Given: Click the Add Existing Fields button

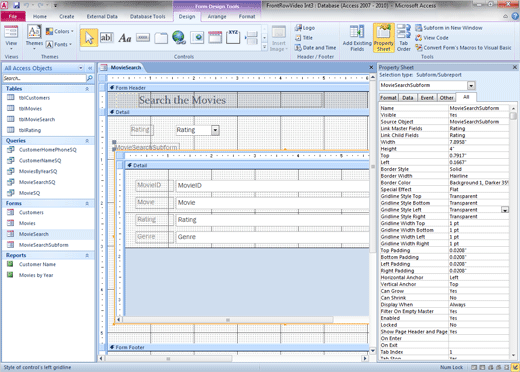Looking at the screenshot, I should point(357,38).
